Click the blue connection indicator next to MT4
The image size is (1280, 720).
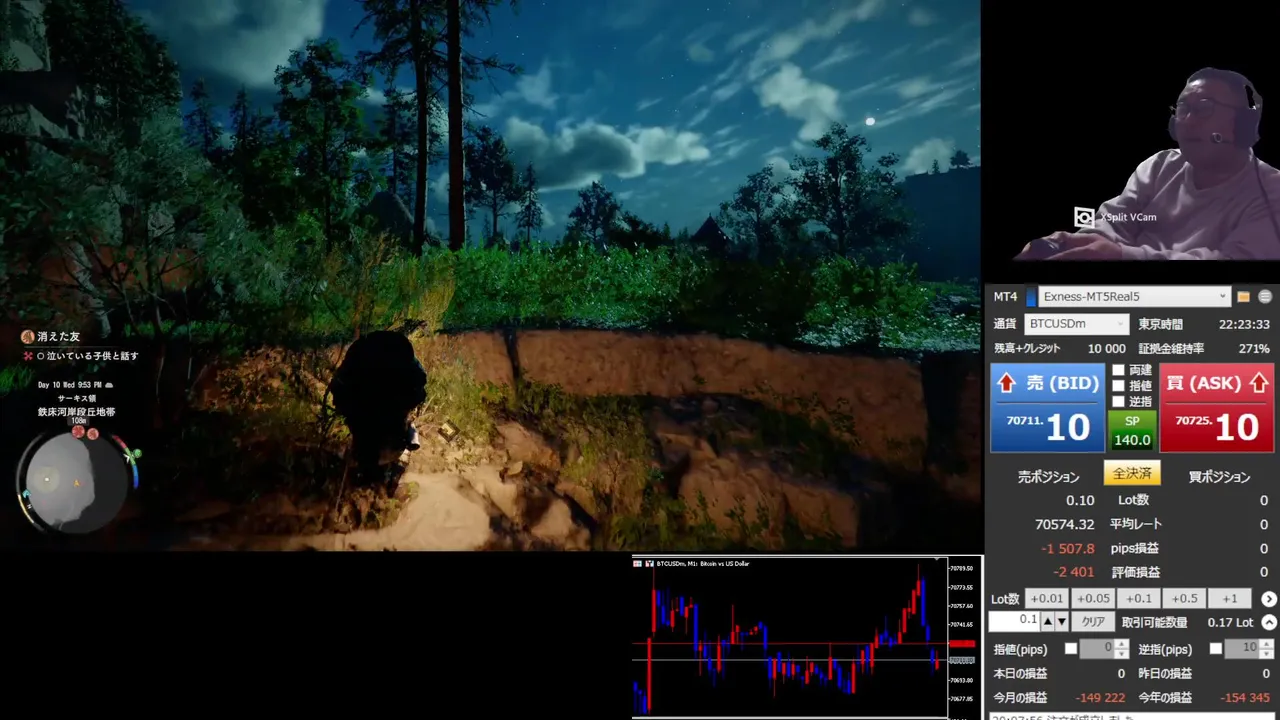point(1031,297)
